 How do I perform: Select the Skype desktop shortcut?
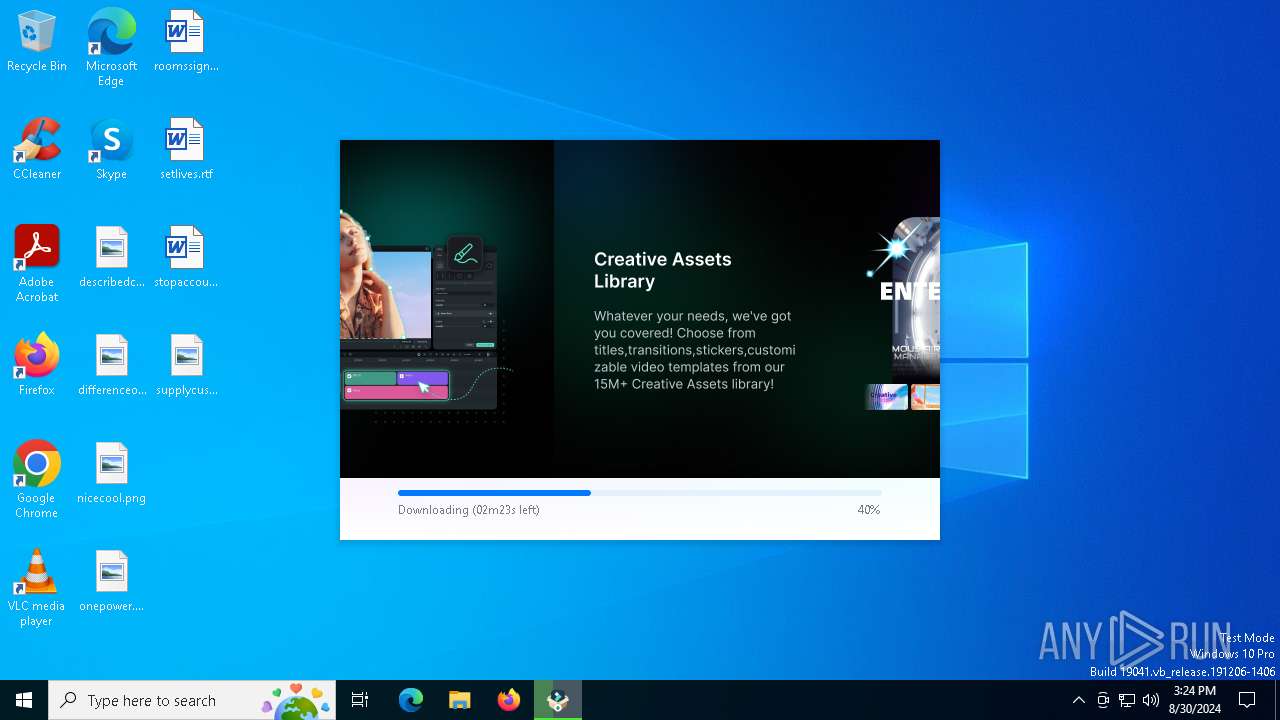click(x=111, y=150)
